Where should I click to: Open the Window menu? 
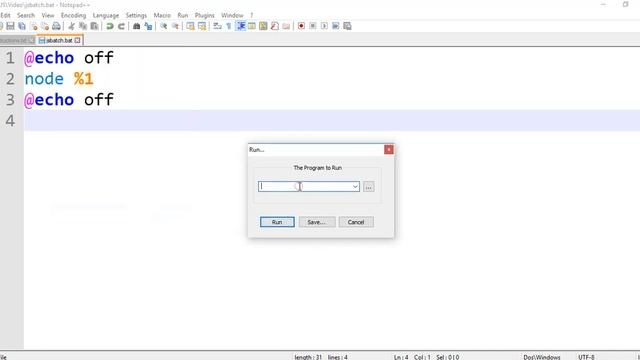click(232, 15)
